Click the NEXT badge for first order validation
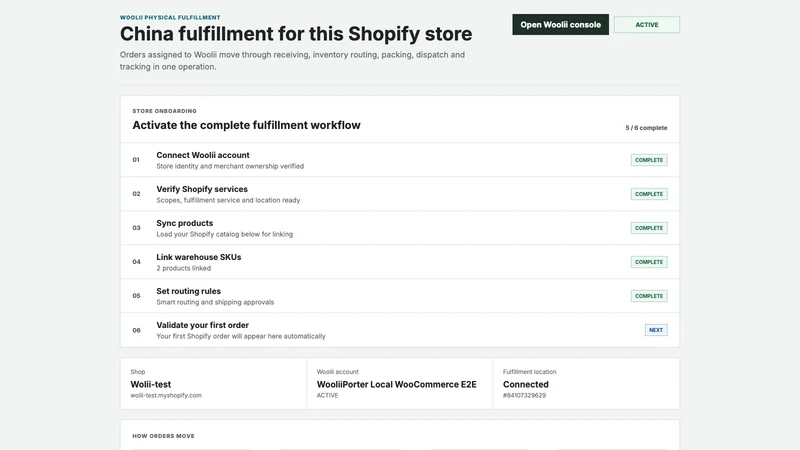This screenshot has height=450, width=800. 656,330
